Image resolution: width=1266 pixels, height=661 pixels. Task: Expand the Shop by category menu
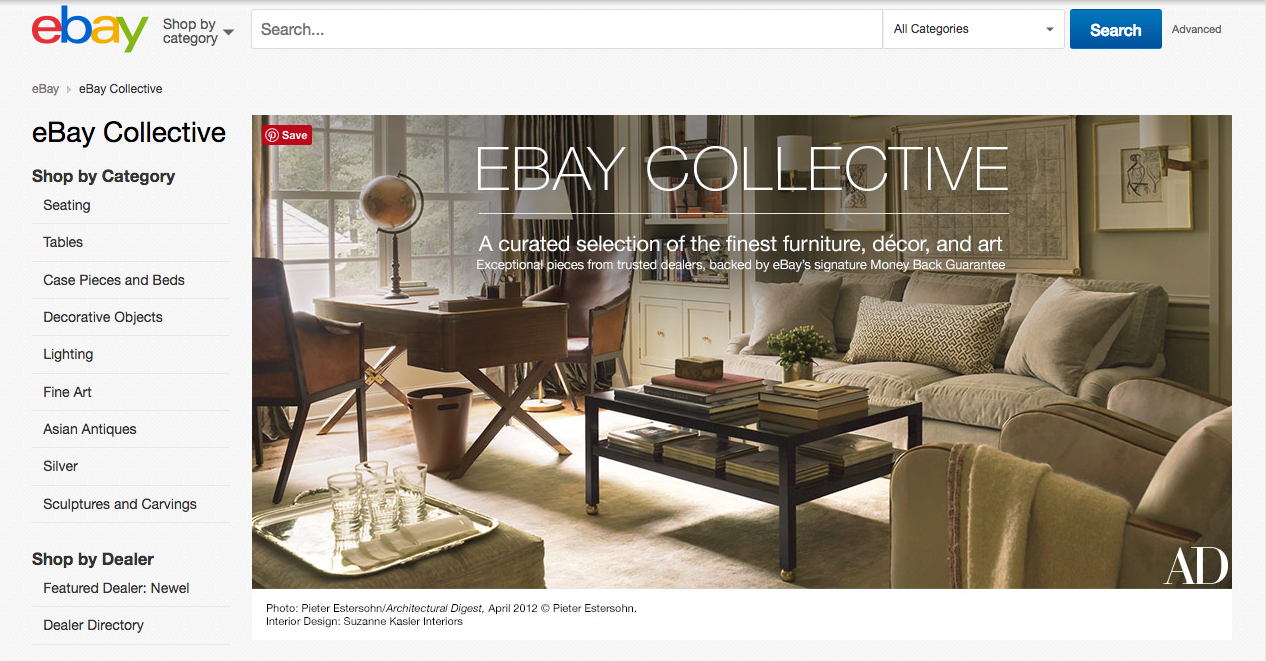[x=198, y=31]
